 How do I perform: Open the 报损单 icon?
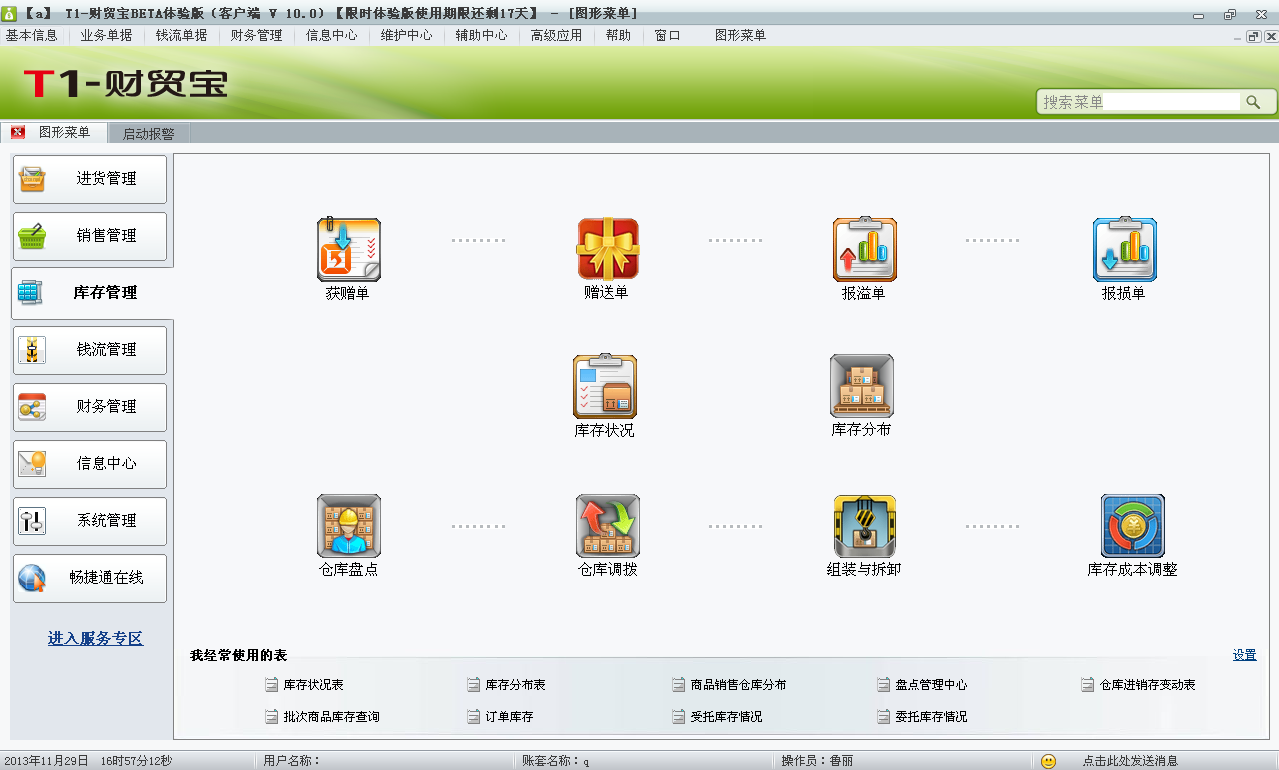1124,250
